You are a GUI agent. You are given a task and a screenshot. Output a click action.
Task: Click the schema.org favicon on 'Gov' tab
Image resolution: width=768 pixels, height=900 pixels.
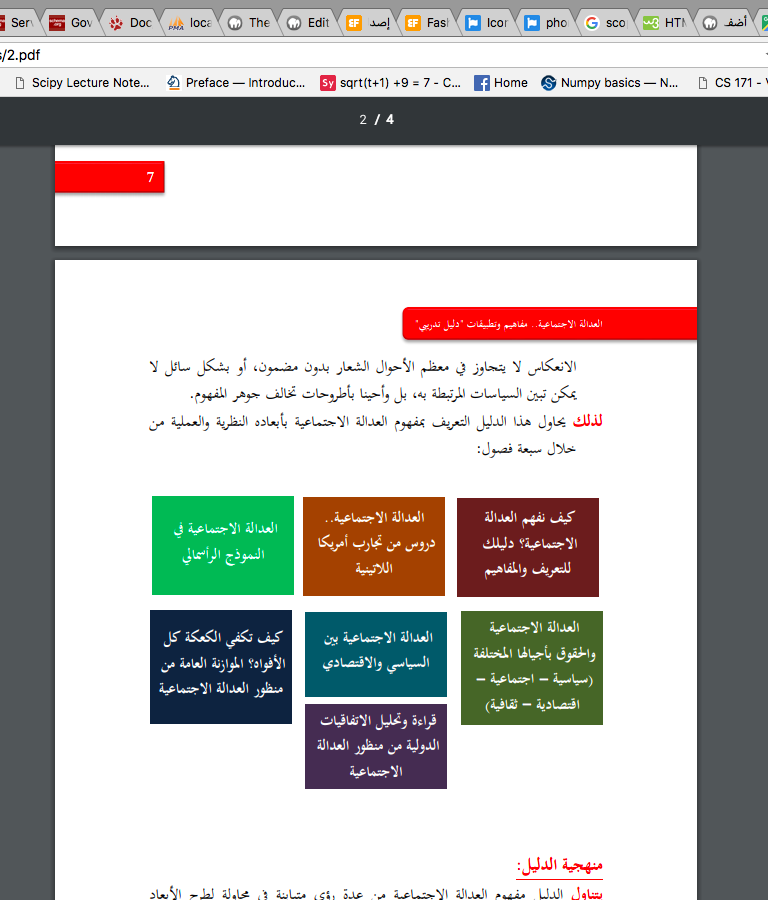coord(56,22)
